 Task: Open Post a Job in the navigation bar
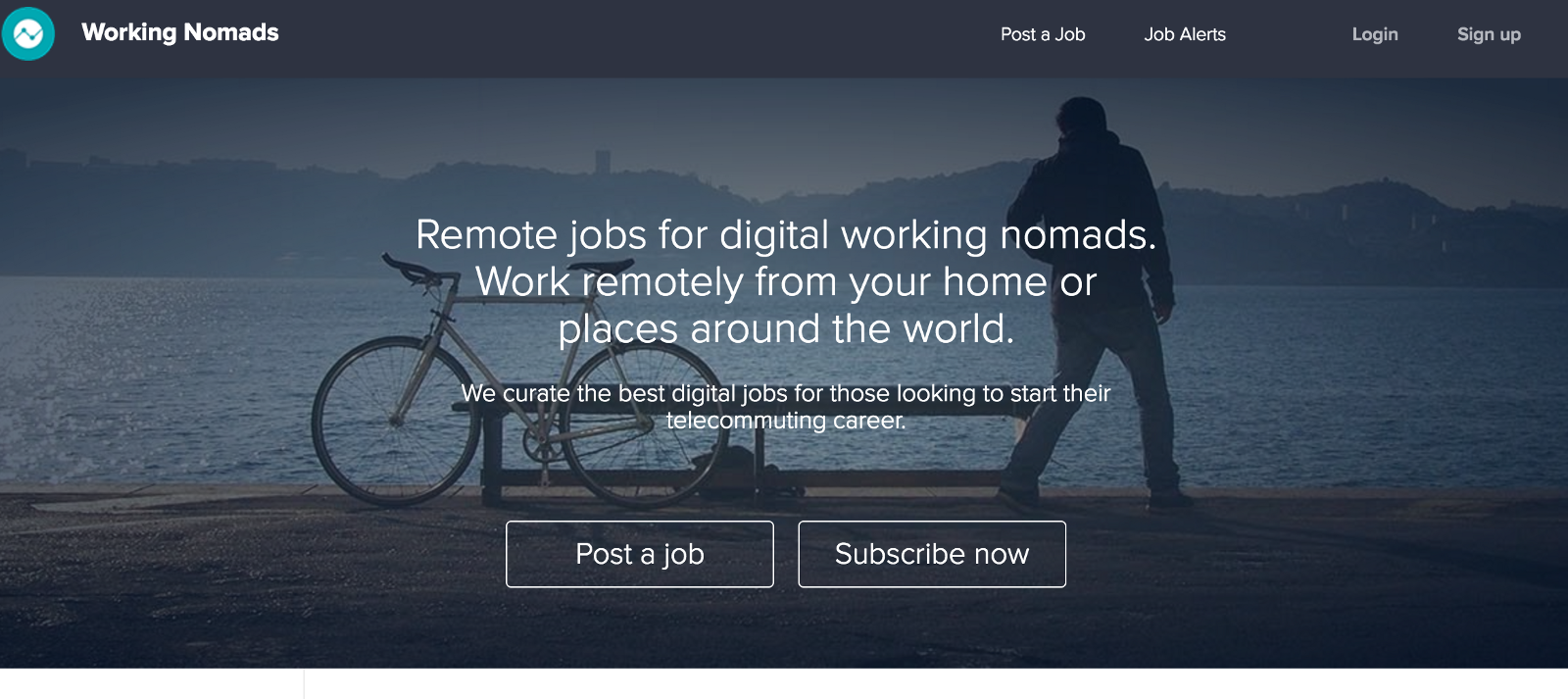(1043, 34)
